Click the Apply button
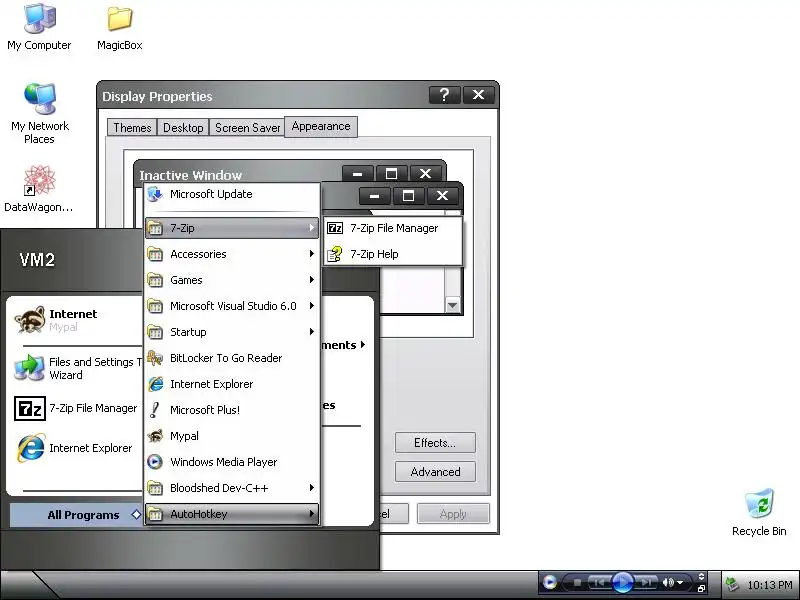The image size is (800, 600). (x=453, y=514)
